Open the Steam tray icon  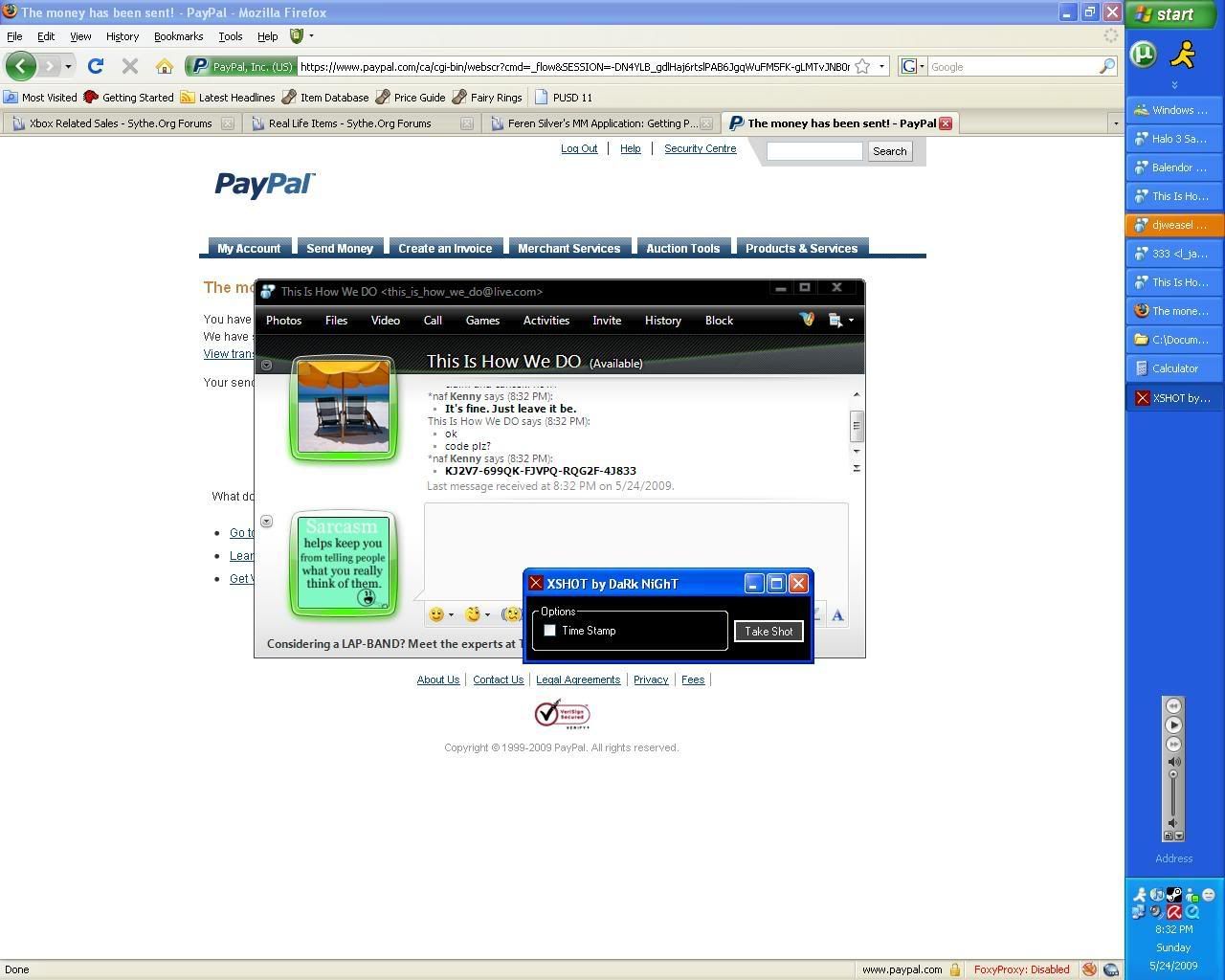coord(1174,895)
